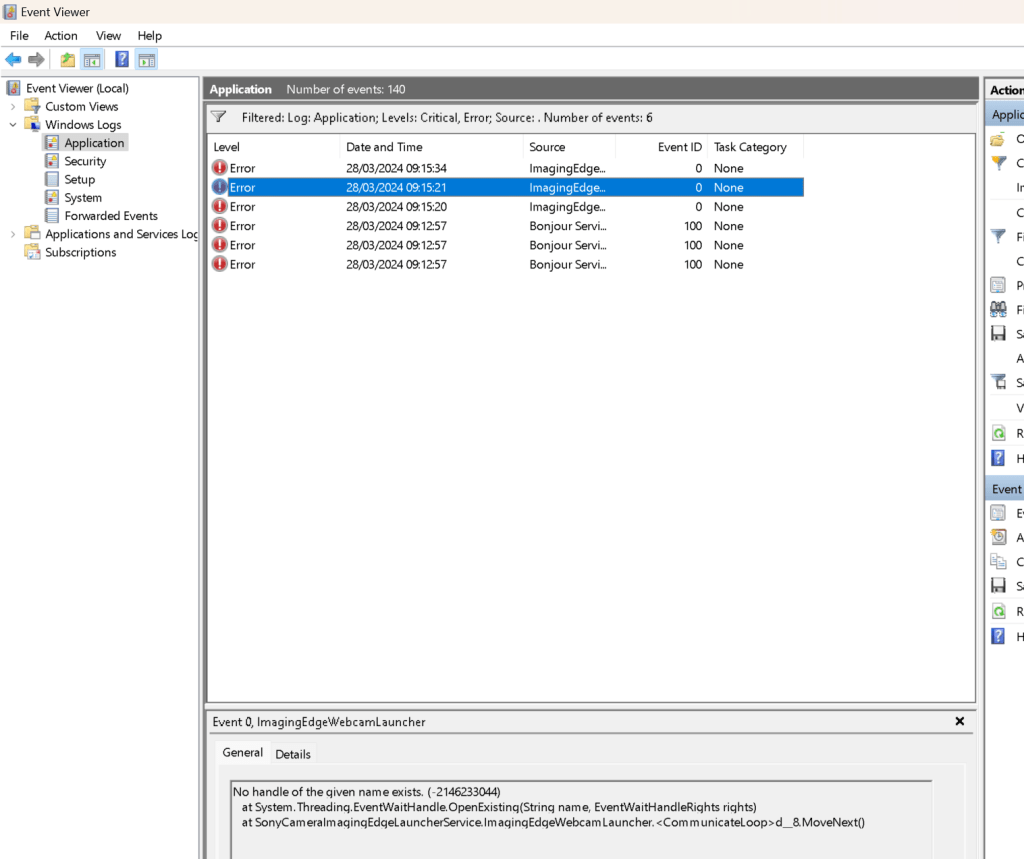Click the Filter Current Log funnel icon in Actions
Image resolution: width=1024 pixels, height=859 pixels.
coord(999,236)
